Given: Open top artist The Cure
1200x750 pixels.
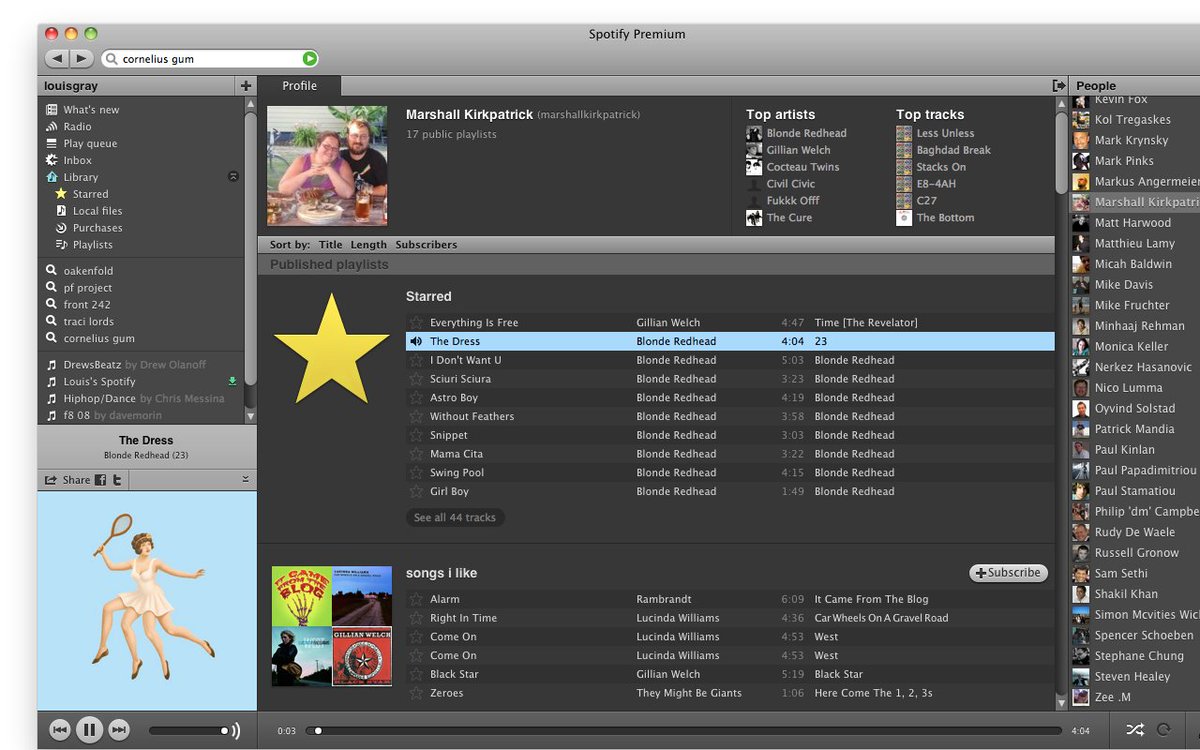Looking at the screenshot, I should (789, 218).
